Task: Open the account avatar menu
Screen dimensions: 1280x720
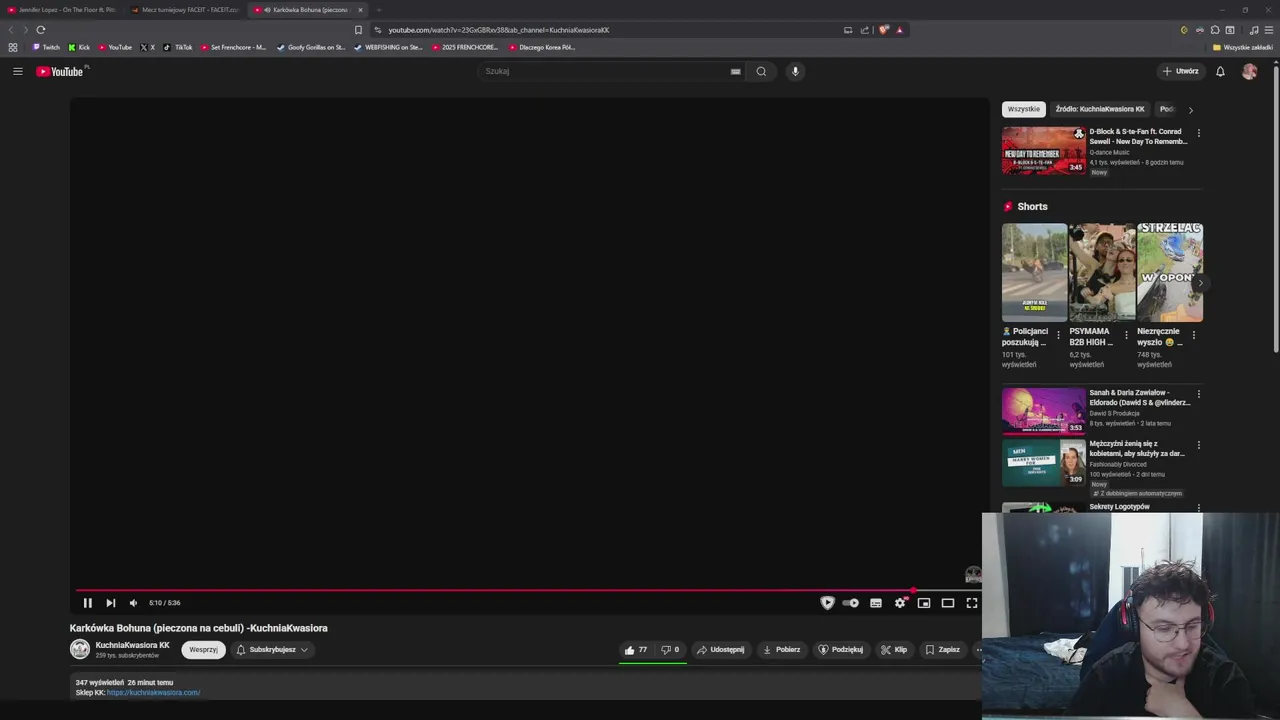Action: pos(1249,71)
